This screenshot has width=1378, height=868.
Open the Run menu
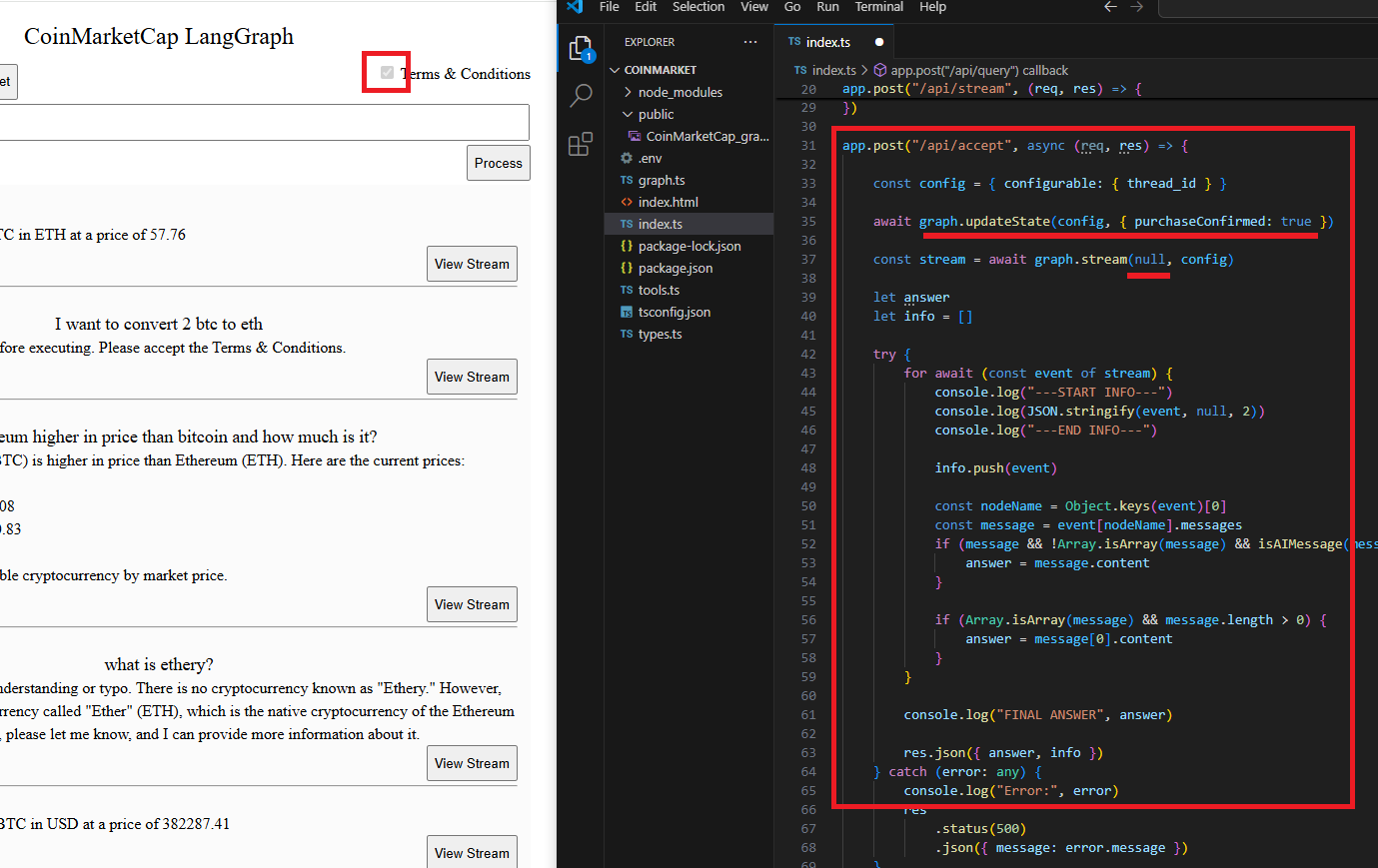click(x=827, y=7)
